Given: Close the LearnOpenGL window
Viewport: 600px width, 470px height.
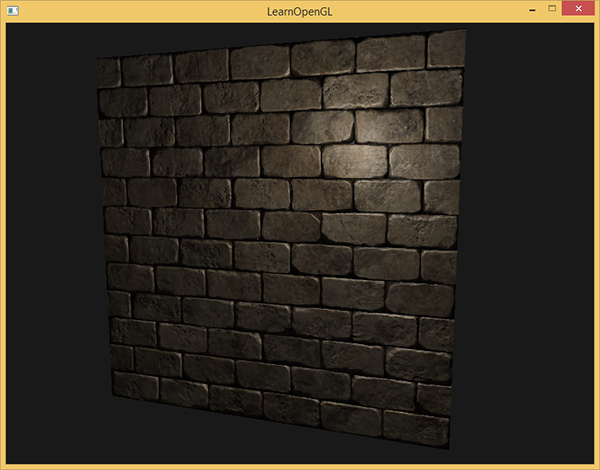Looking at the screenshot, I should pos(578,9).
